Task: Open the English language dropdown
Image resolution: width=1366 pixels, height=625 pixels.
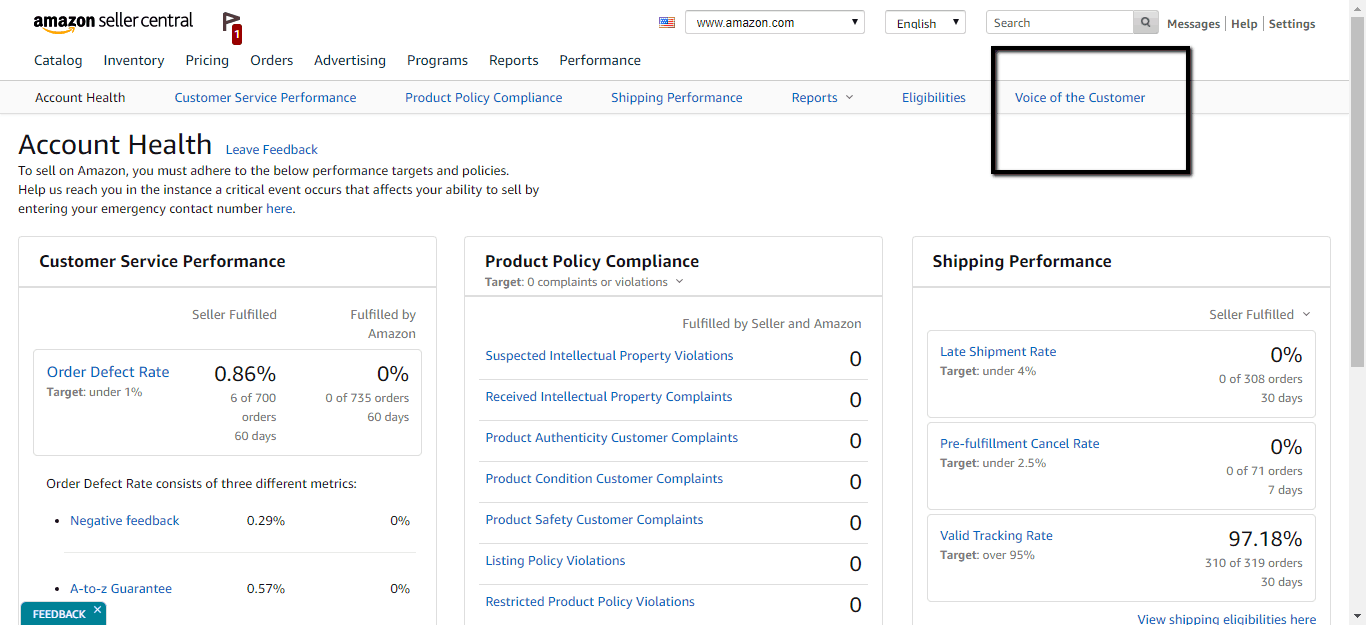Action: [925, 23]
